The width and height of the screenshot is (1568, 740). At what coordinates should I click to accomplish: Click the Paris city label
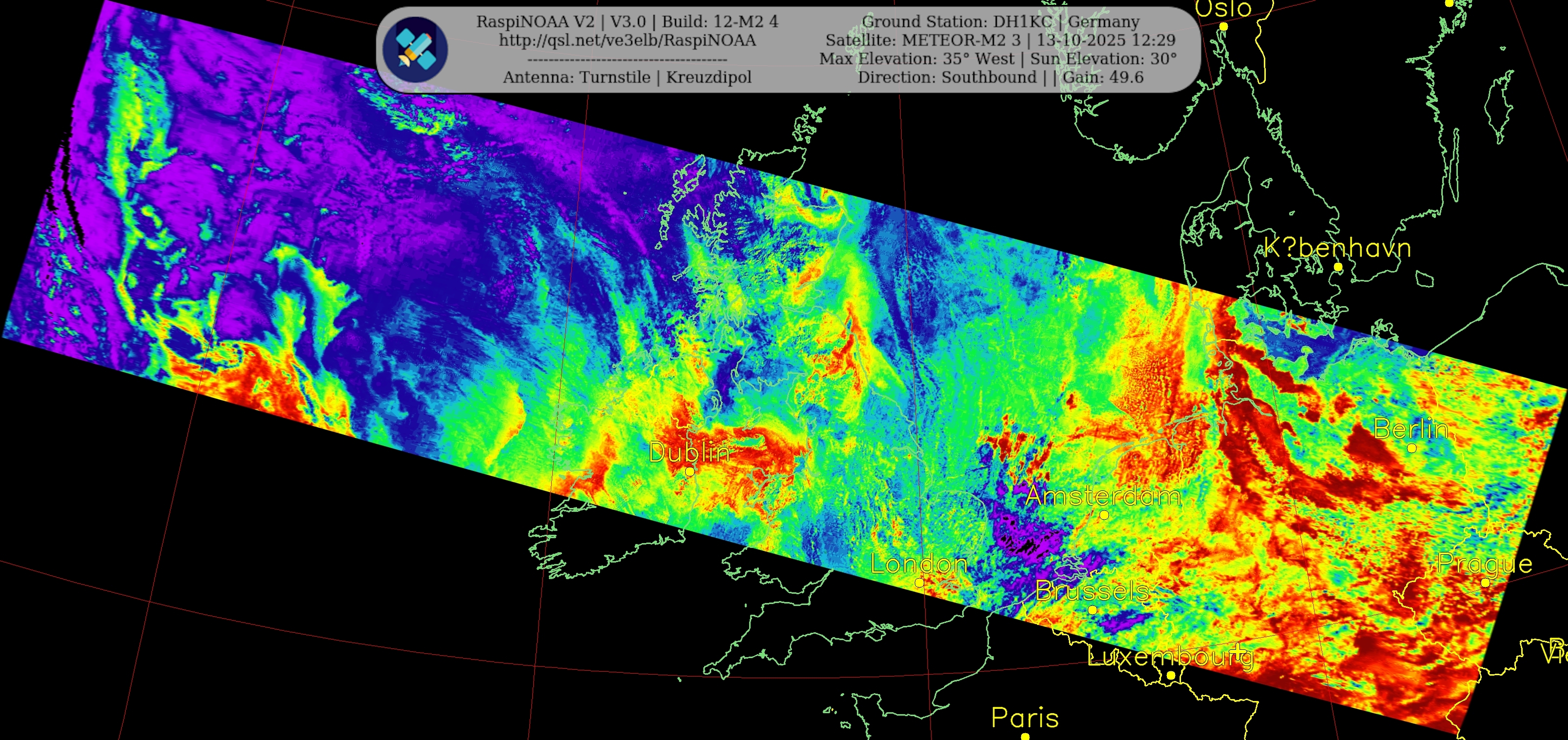tap(1025, 718)
